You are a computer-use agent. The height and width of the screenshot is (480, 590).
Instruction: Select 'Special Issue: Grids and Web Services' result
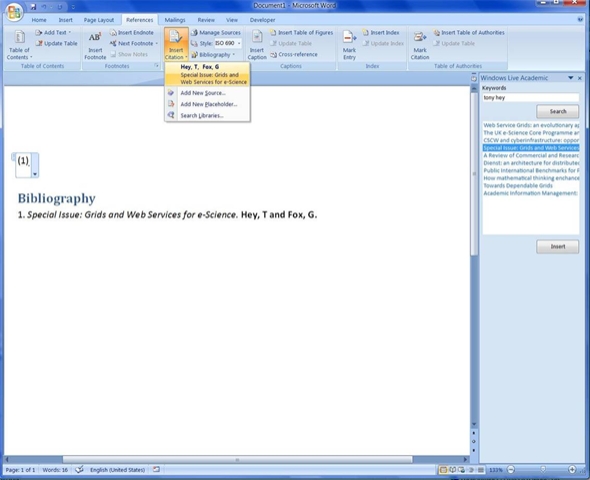(x=531, y=147)
